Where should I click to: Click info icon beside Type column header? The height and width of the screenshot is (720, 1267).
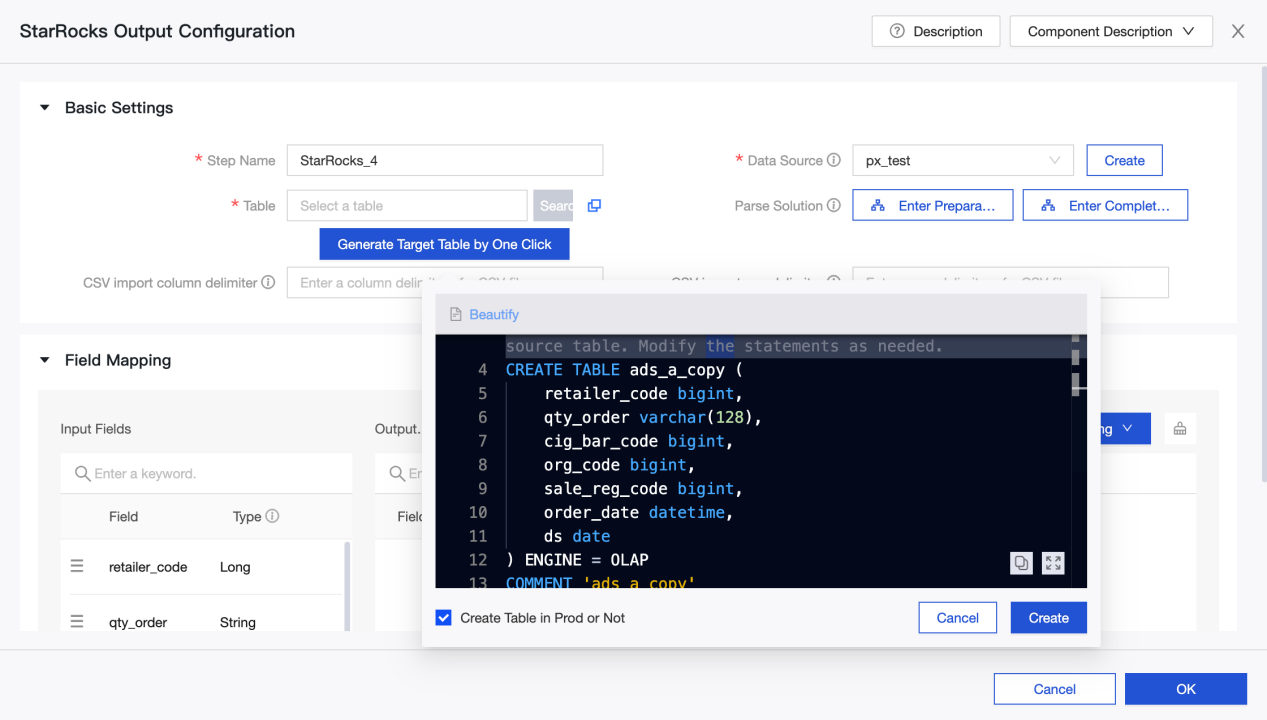[x=272, y=517]
